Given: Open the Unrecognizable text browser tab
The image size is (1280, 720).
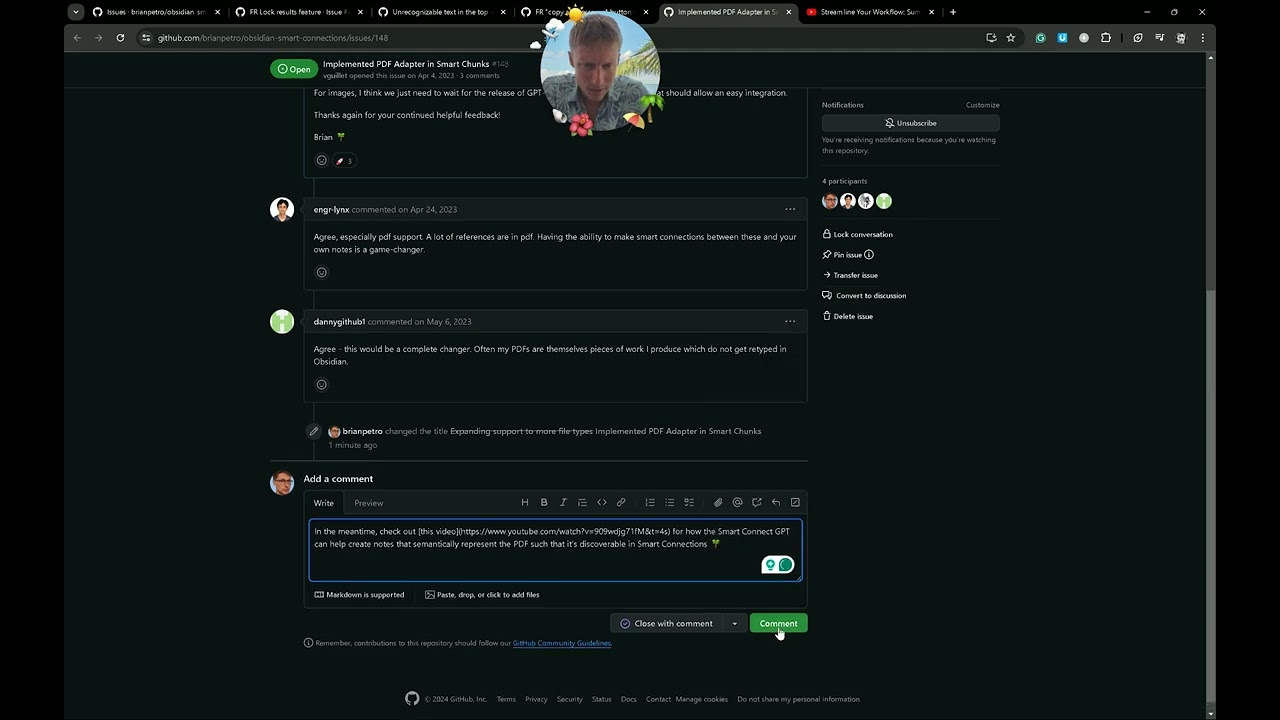Looking at the screenshot, I should point(441,12).
